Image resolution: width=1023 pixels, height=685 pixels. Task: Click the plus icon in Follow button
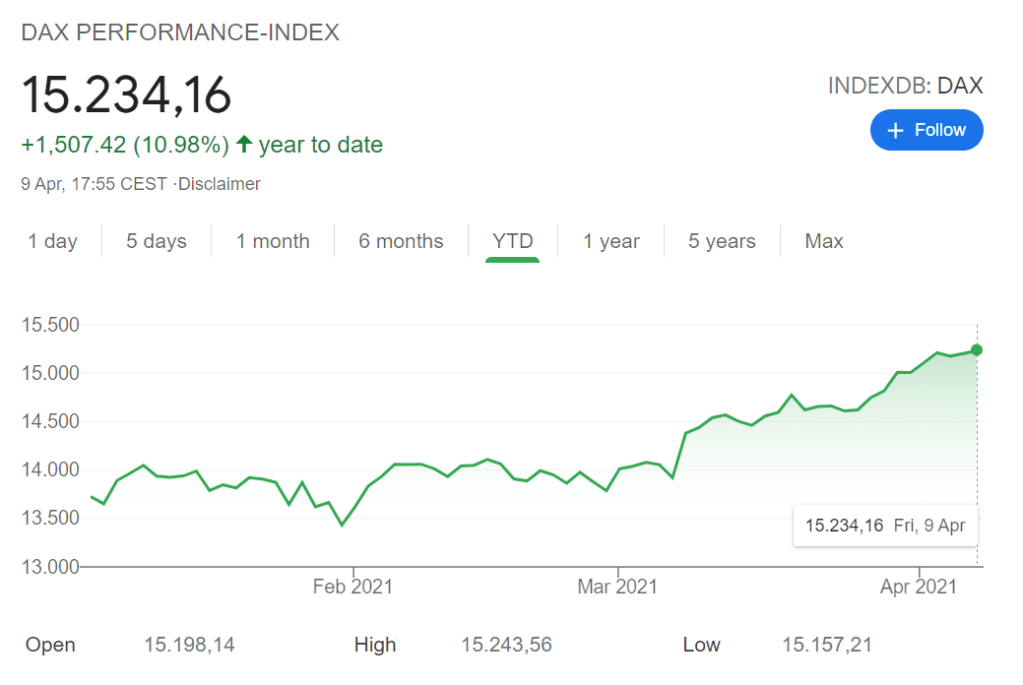pos(896,130)
